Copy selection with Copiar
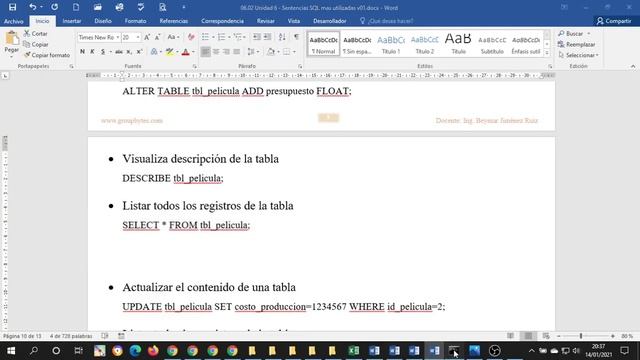The height and width of the screenshot is (360, 640). click(x=36, y=44)
